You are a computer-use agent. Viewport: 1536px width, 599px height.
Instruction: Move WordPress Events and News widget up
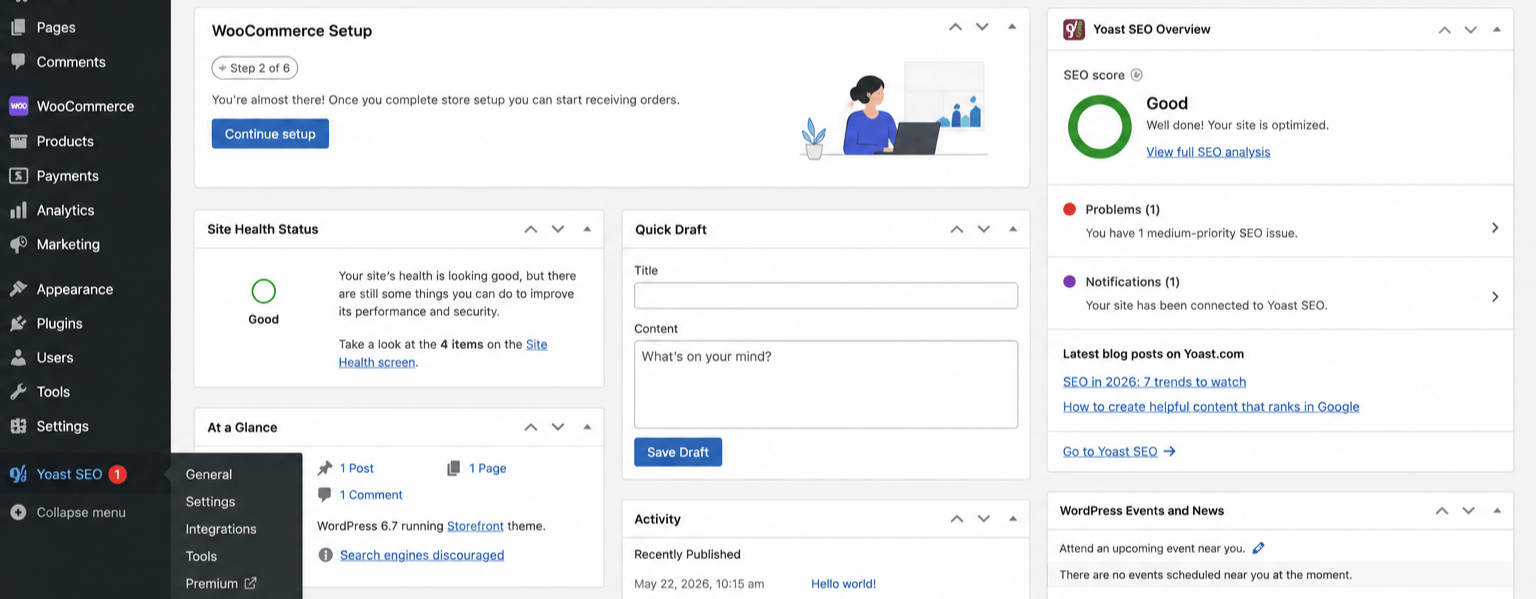(1442, 510)
